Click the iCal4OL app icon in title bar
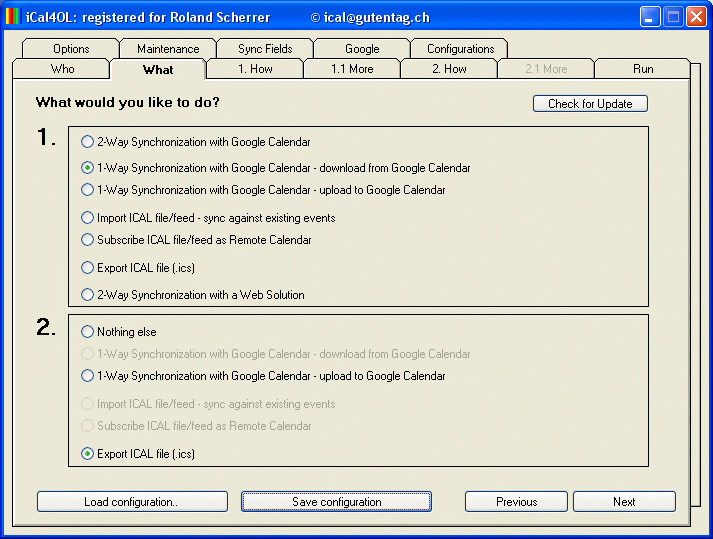The image size is (713, 539). point(13,17)
